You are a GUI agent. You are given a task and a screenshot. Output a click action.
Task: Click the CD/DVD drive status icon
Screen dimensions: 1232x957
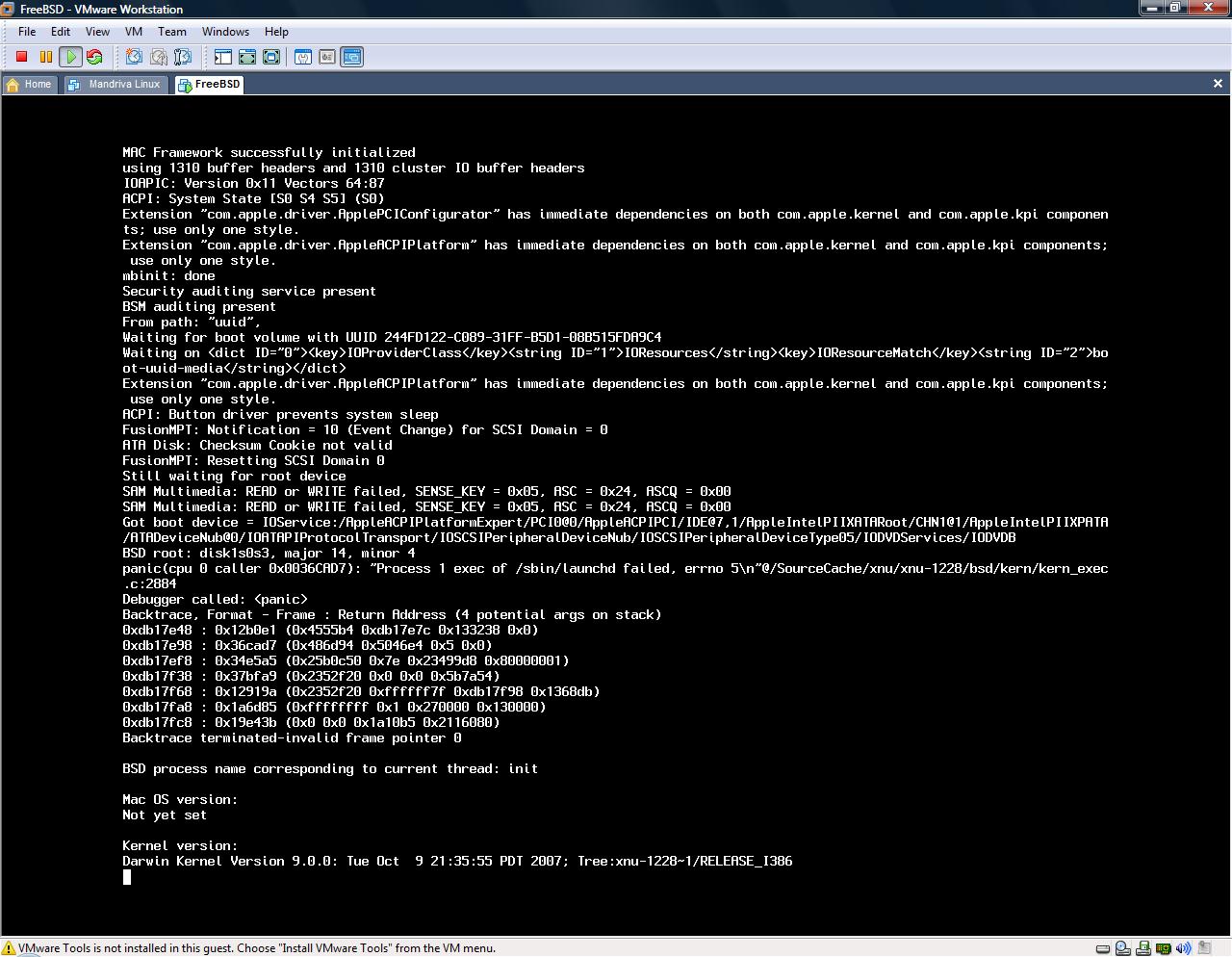1123,948
